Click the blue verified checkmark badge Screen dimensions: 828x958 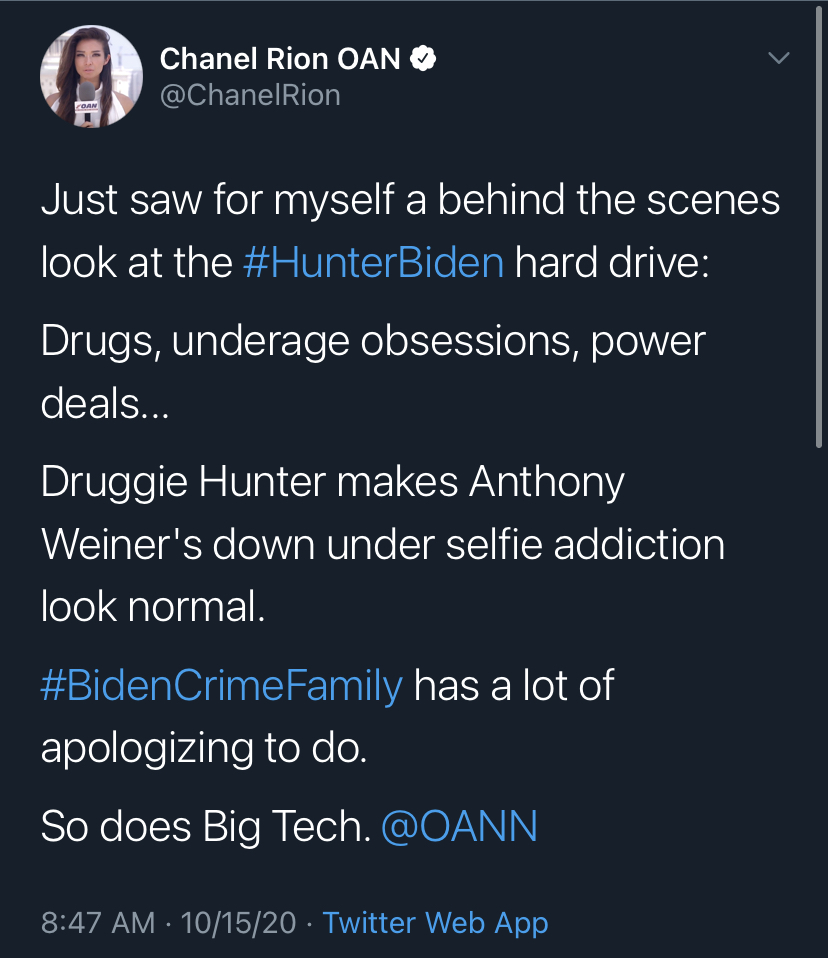423,59
